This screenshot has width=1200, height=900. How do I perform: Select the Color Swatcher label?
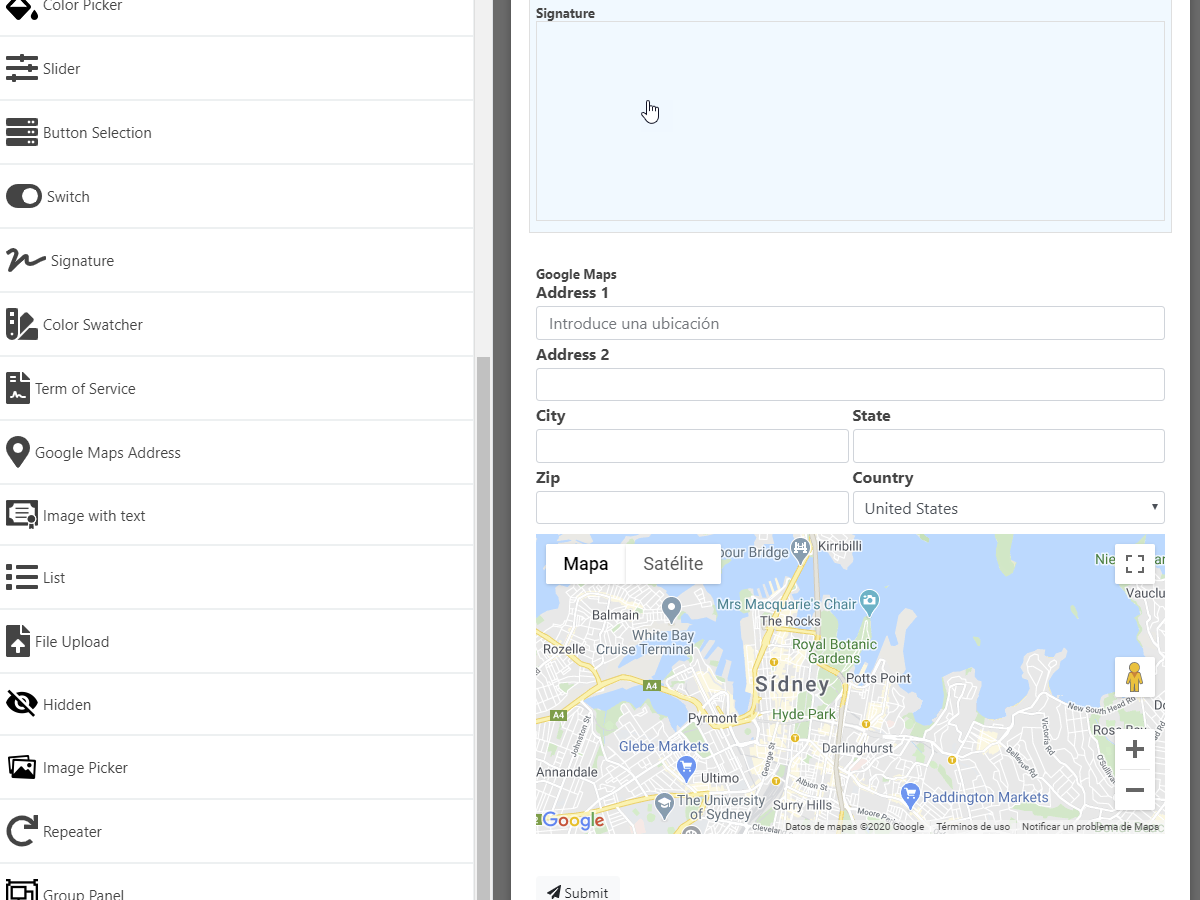(x=93, y=325)
